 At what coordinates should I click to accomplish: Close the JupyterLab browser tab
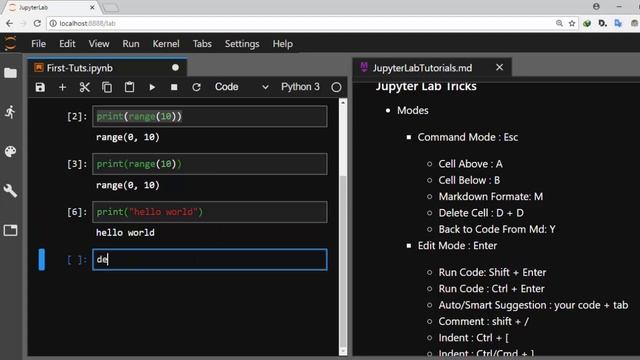[92, 7]
